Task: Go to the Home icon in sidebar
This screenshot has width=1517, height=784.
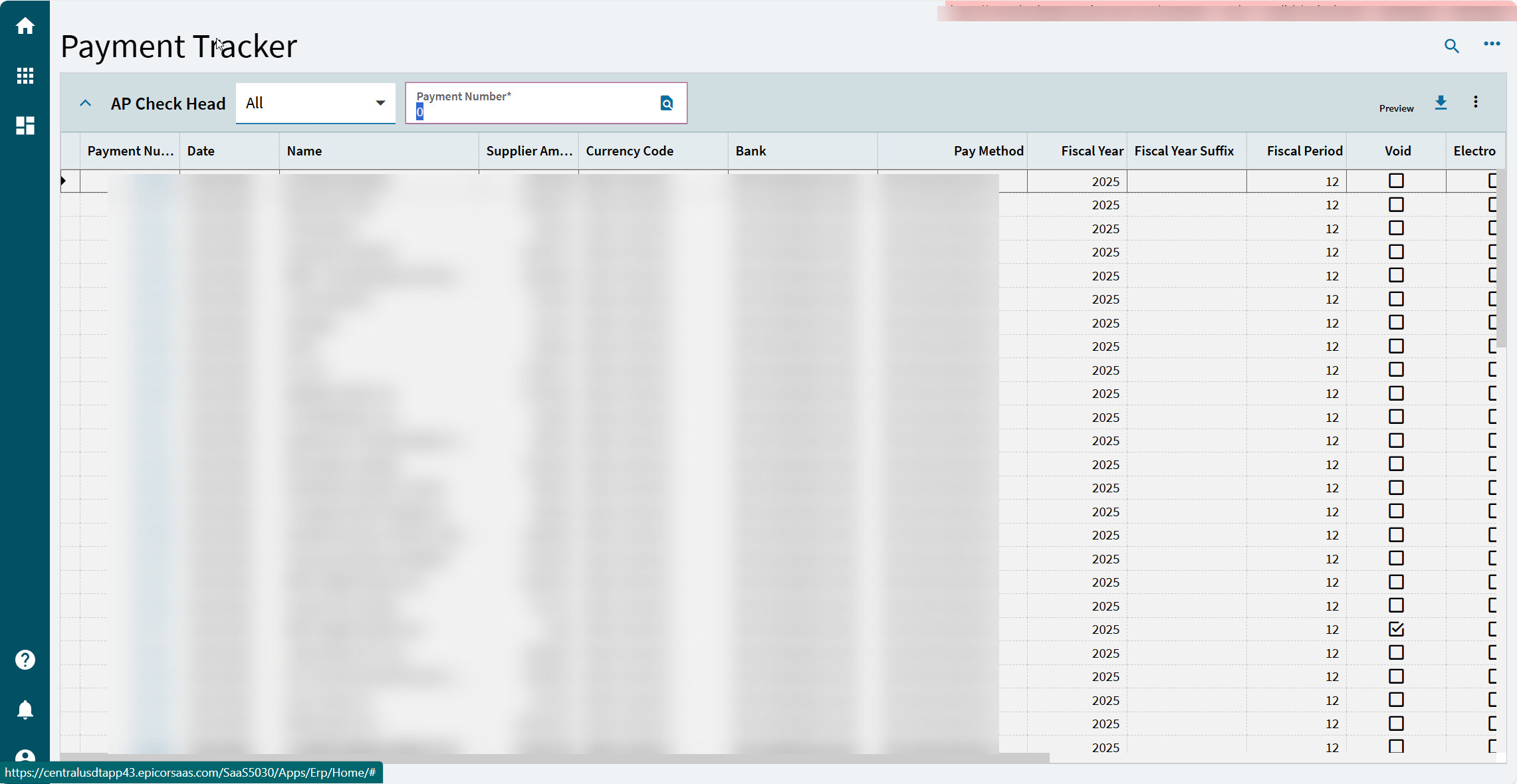Action: 25,26
